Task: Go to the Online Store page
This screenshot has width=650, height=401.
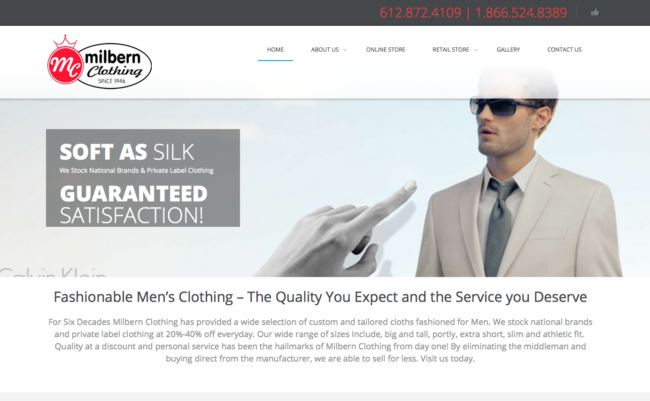Action: pos(386,49)
